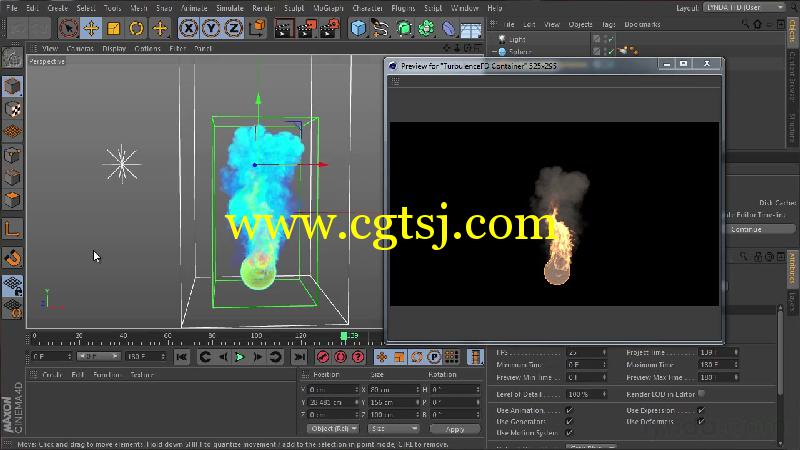Toggle Z axis lock
800x450 pixels.
[233, 28]
